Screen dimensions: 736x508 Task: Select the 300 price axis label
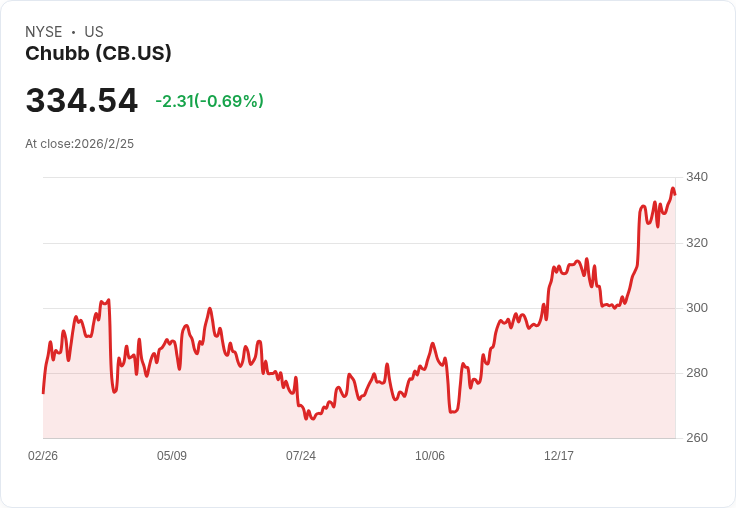[696, 308]
